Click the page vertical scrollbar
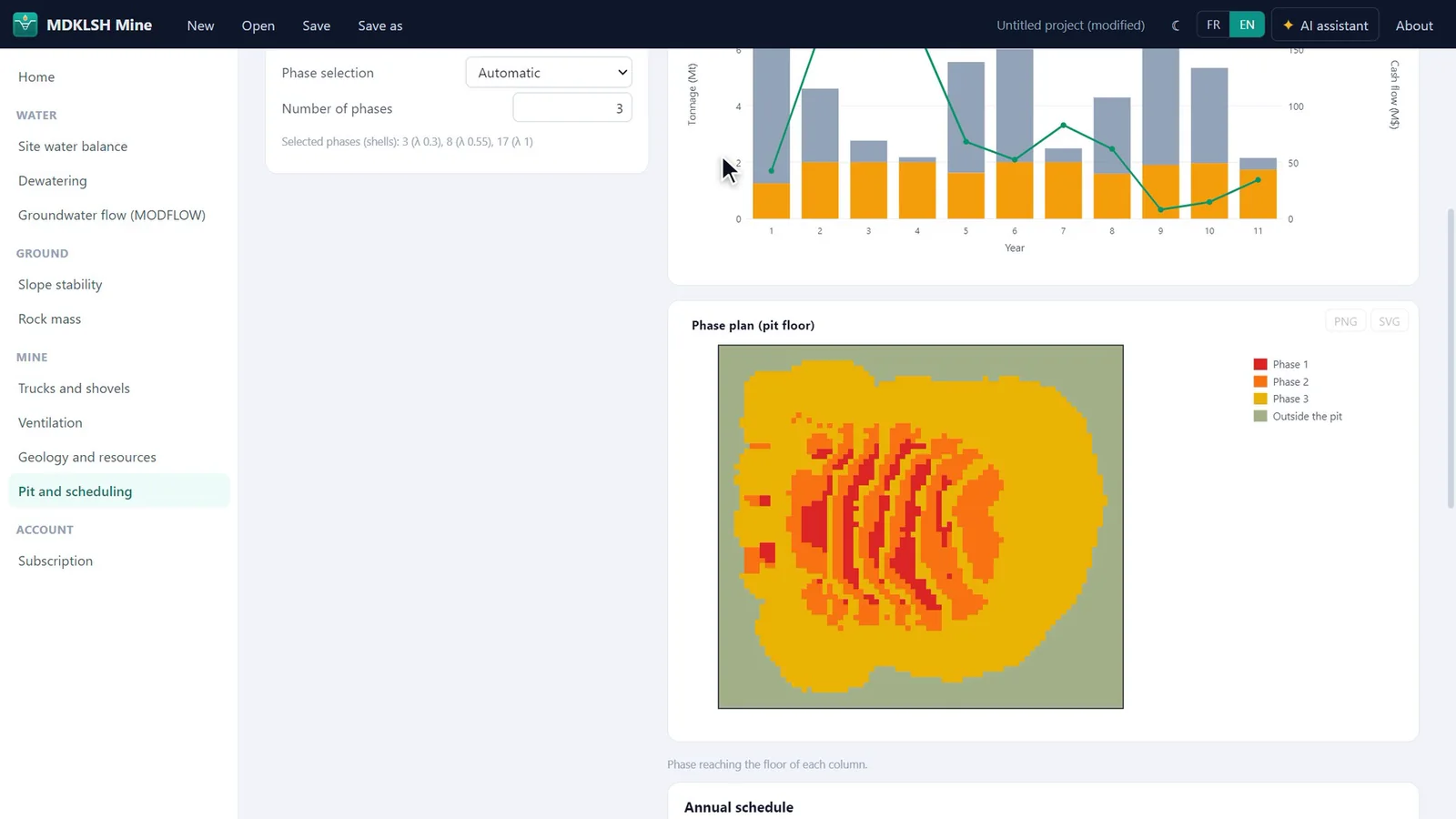This screenshot has width=1456, height=819. coord(1451,359)
